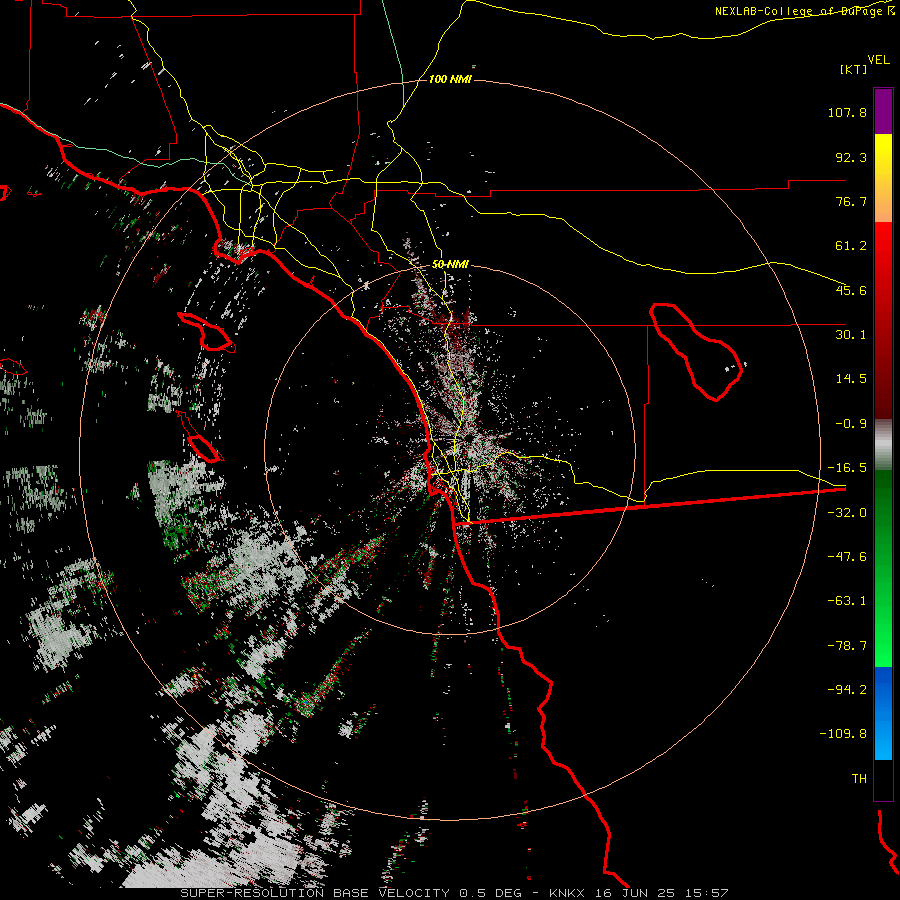Select the "VEL" legend title
900x900 pixels.
(x=878, y=60)
